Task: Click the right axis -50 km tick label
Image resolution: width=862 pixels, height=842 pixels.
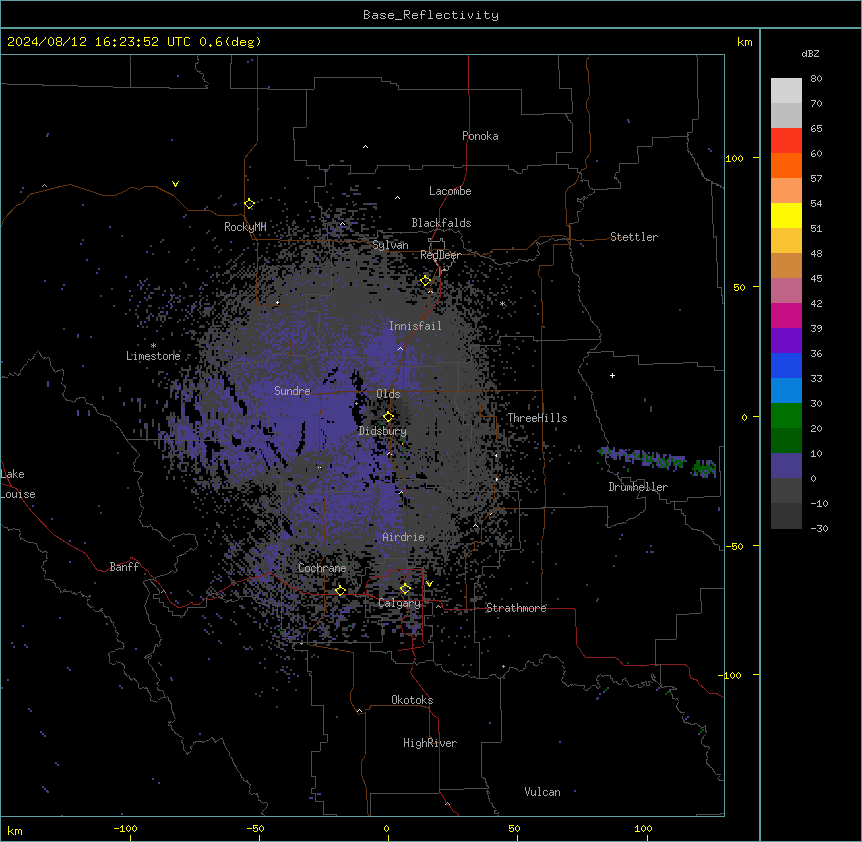Action: [x=735, y=546]
